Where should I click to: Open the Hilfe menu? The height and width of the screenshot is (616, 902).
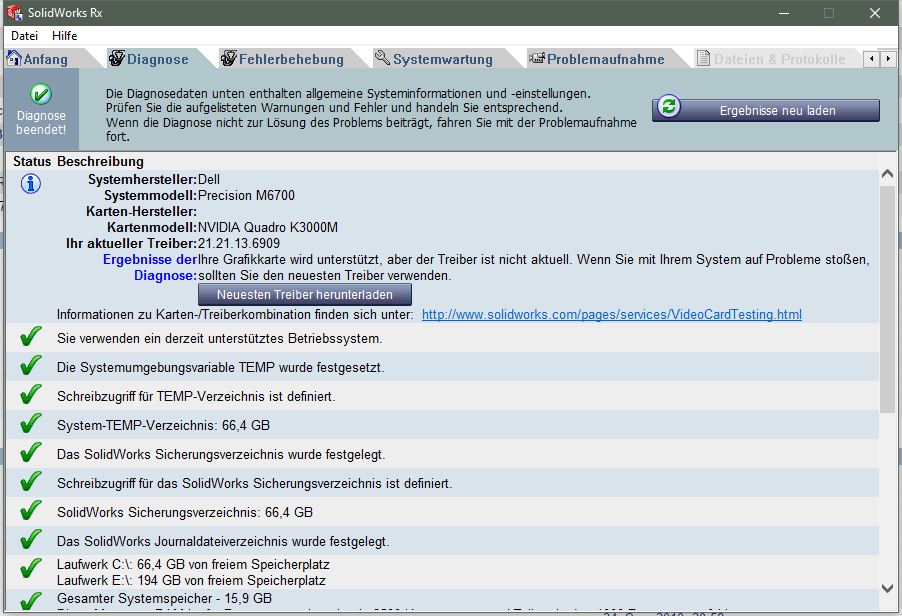(x=64, y=36)
